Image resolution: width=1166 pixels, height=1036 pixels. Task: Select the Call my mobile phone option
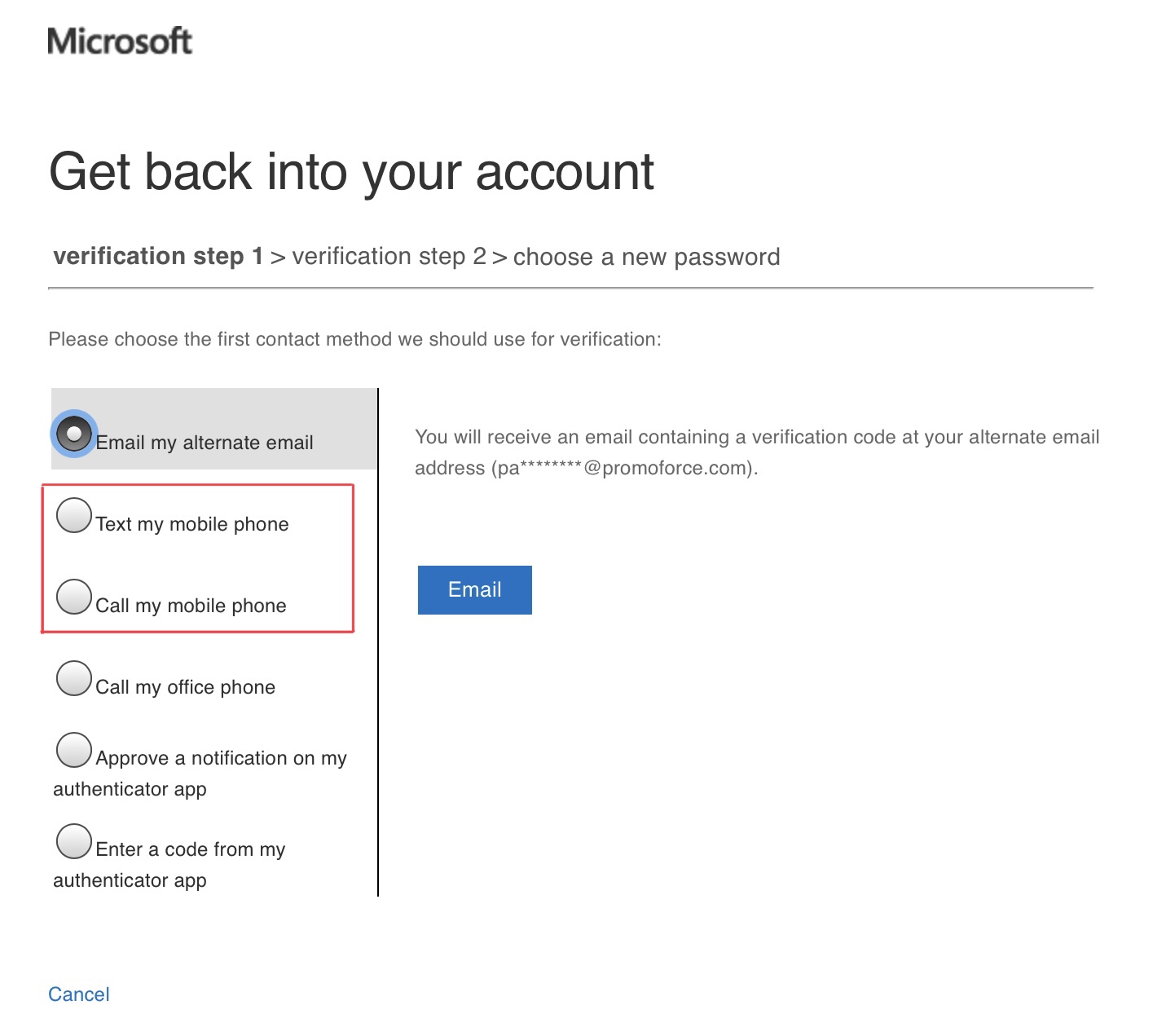coord(74,596)
